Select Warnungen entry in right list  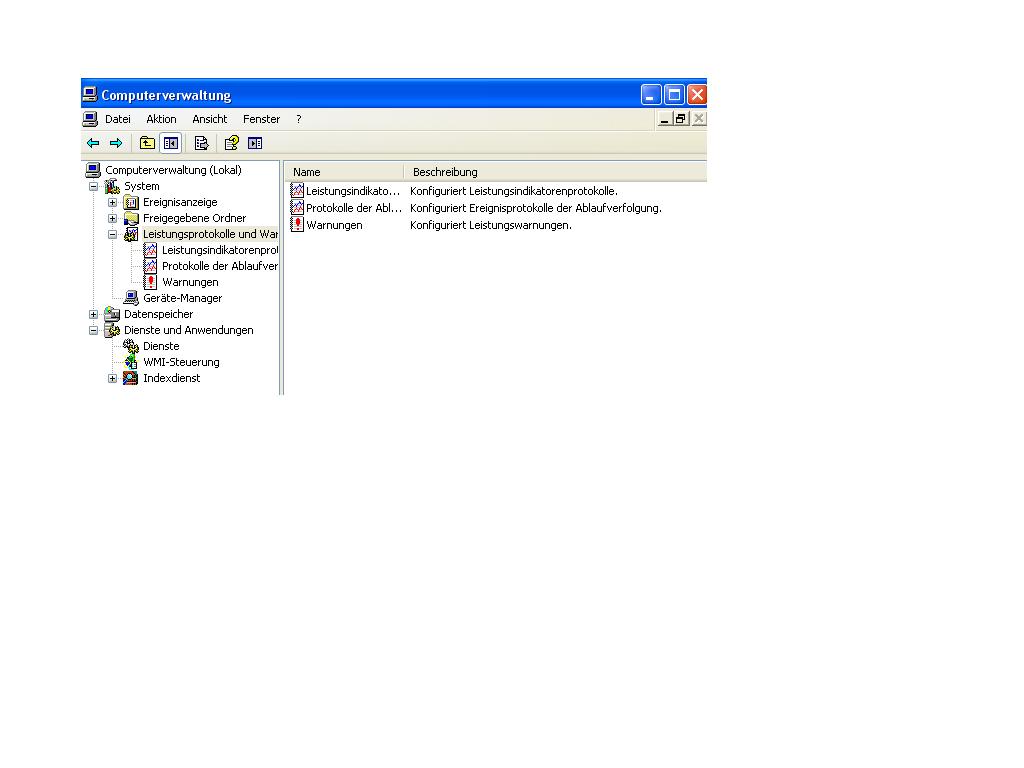pyautogui.click(x=327, y=225)
